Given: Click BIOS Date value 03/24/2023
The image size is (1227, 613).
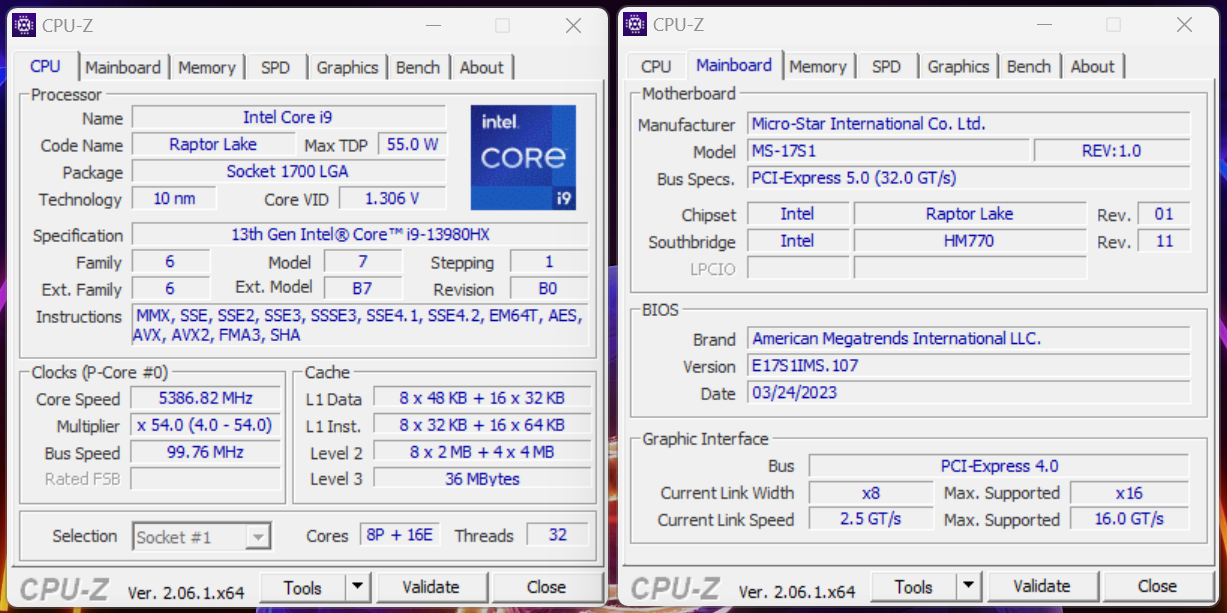Looking at the screenshot, I should tap(969, 393).
